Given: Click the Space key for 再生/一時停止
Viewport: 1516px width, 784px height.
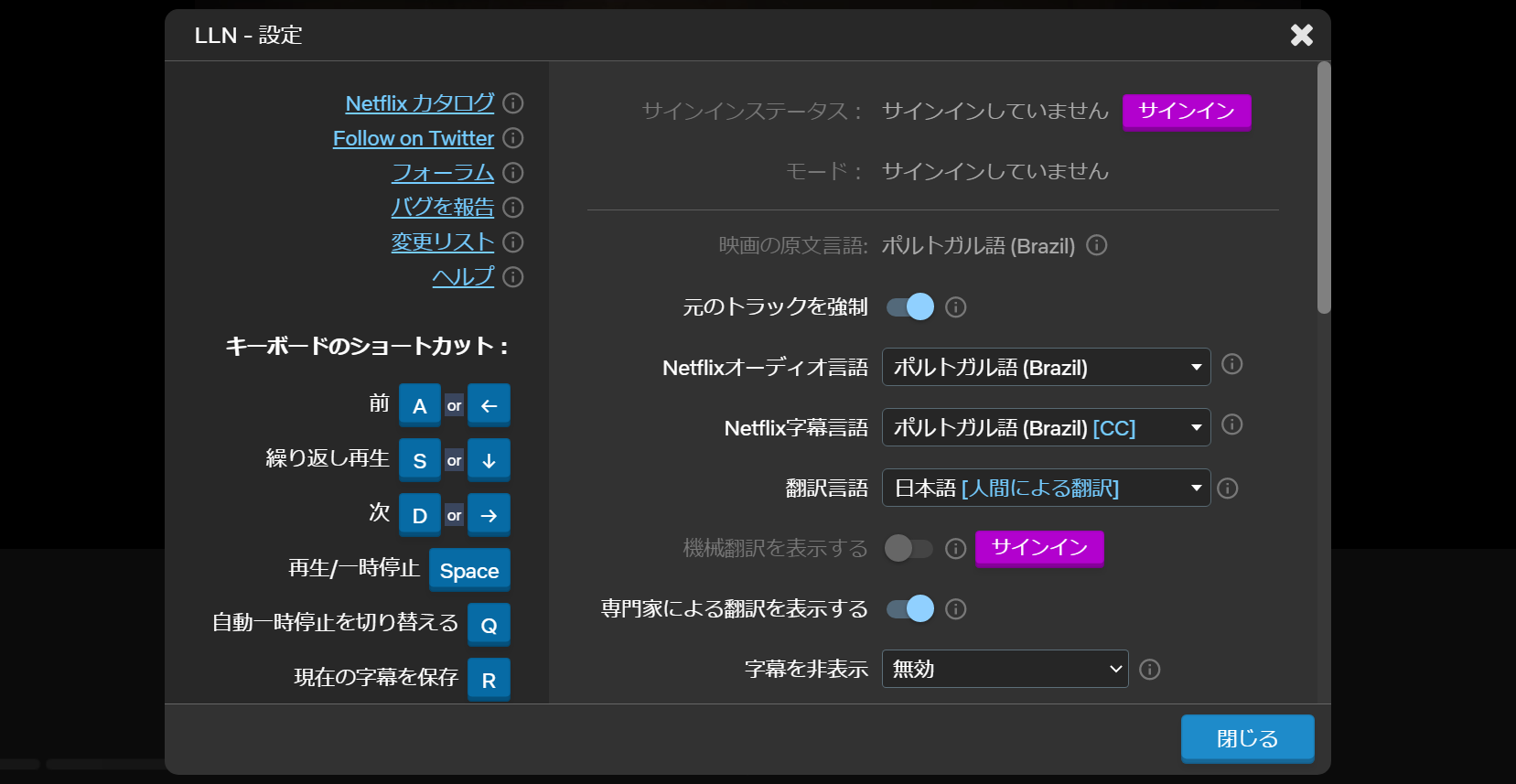Looking at the screenshot, I should coord(469,570).
